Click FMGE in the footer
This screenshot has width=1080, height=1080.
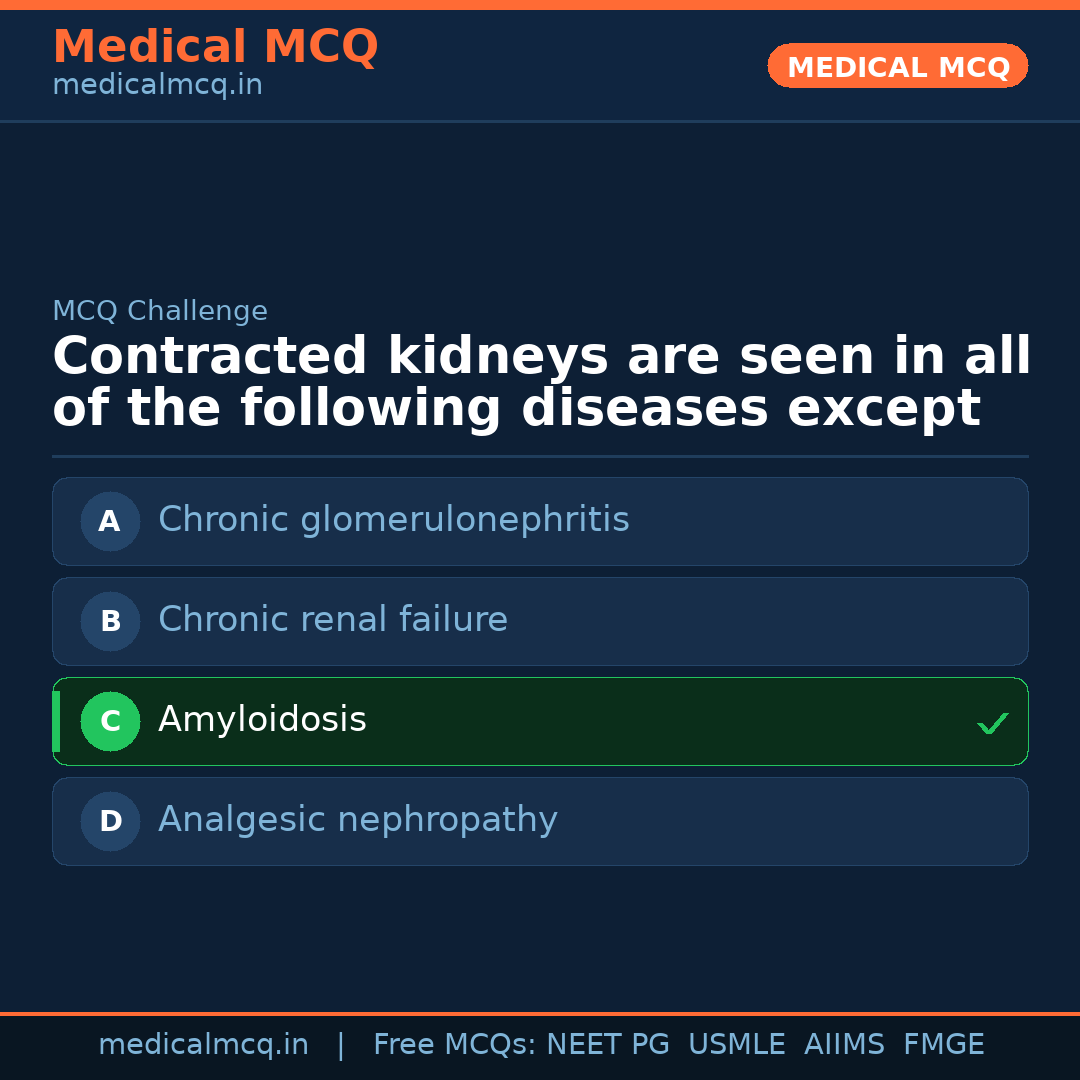pyautogui.click(x=944, y=1045)
